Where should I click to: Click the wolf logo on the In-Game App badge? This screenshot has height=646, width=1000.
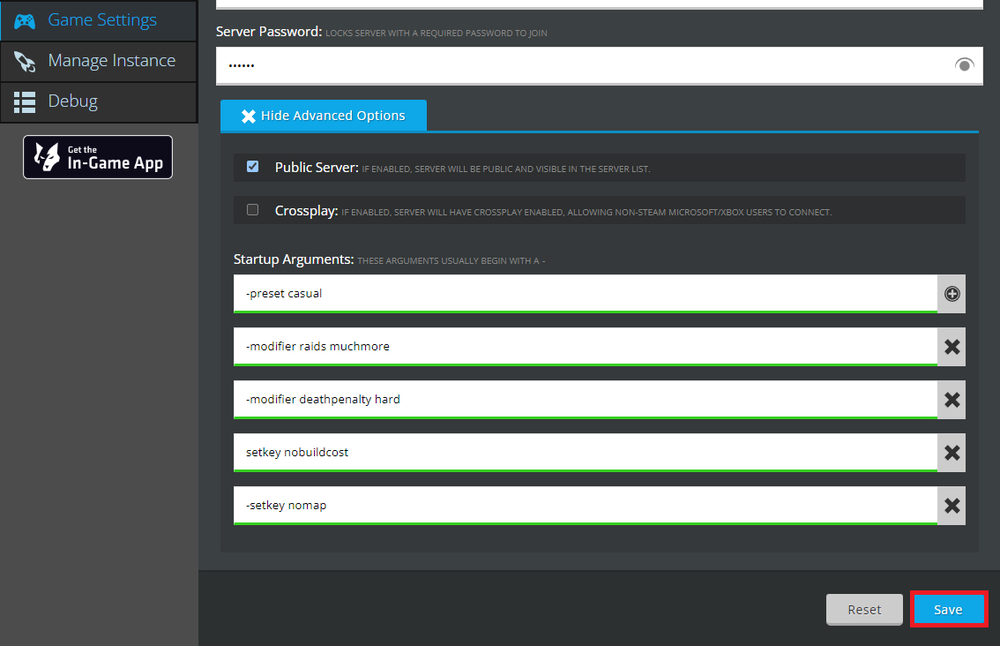click(x=46, y=157)
